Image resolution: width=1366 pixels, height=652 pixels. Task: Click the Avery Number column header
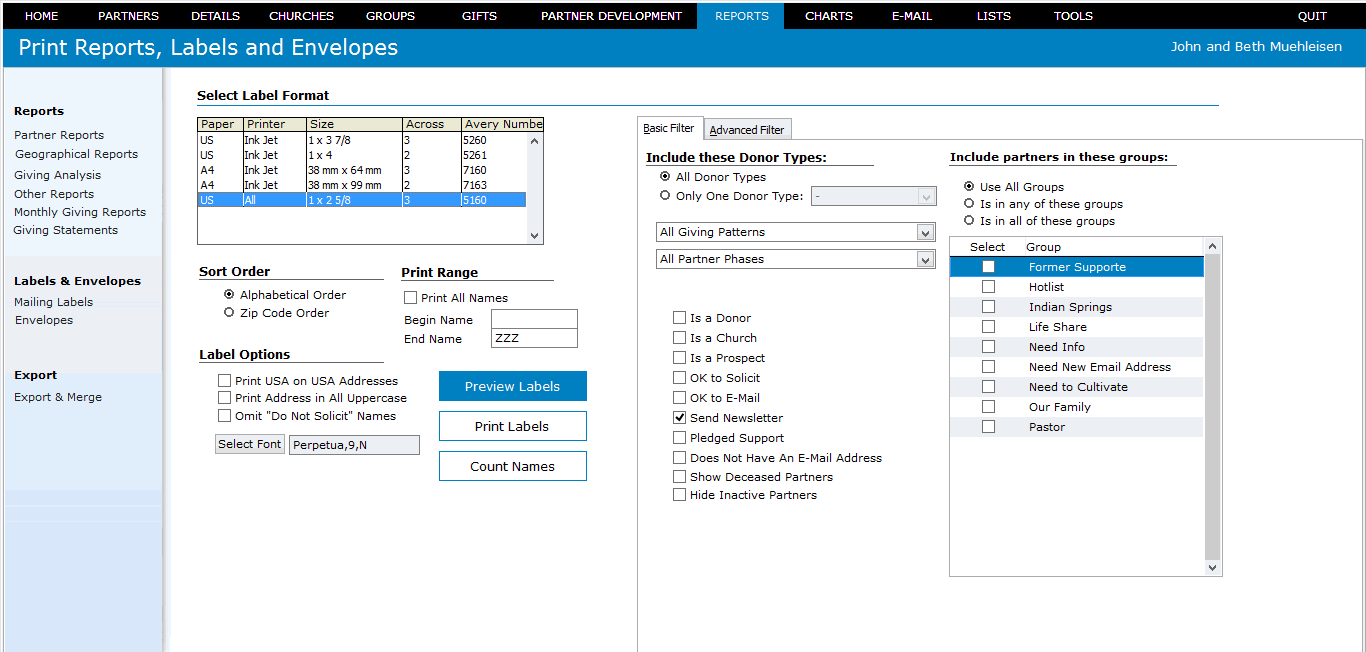click(x=503, y=125)
